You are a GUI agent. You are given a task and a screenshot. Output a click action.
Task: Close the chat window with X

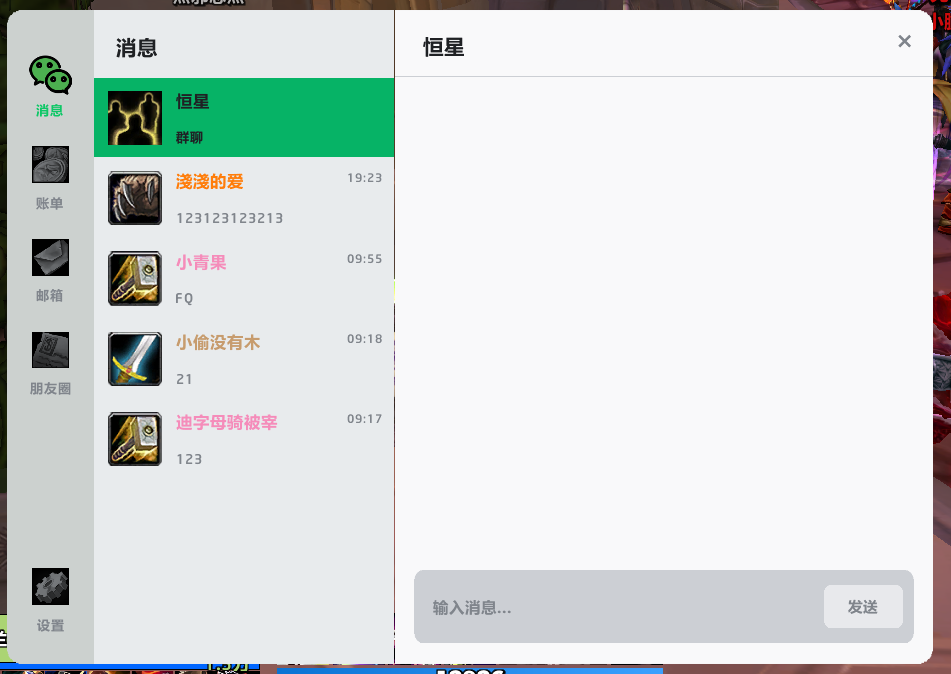click(x=904, y=41)
